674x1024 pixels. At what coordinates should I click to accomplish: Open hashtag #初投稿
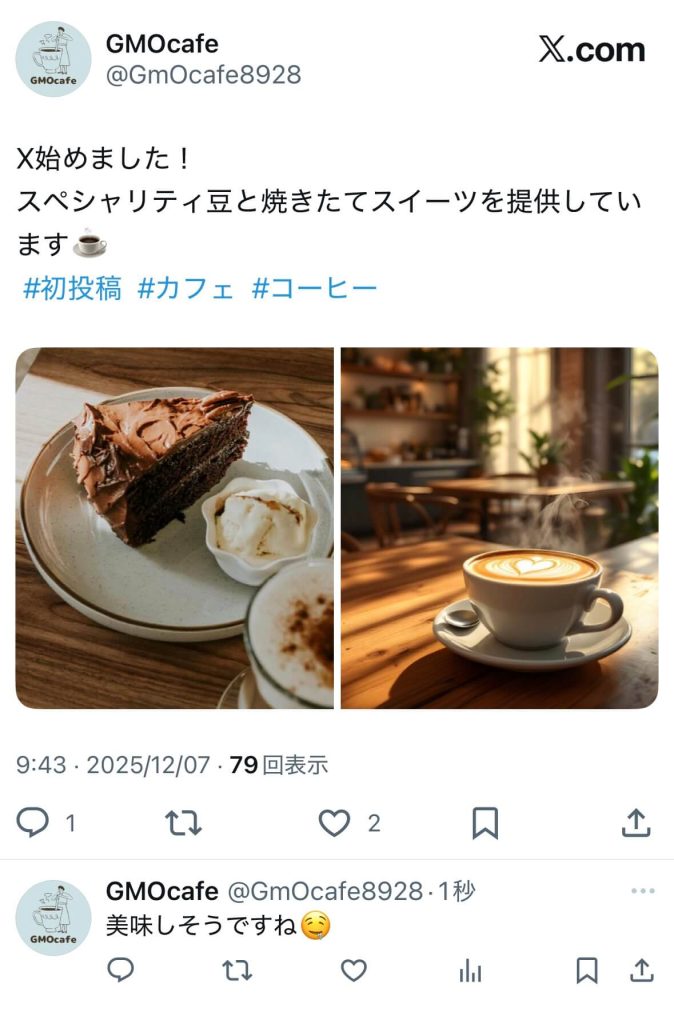(72, 287)
